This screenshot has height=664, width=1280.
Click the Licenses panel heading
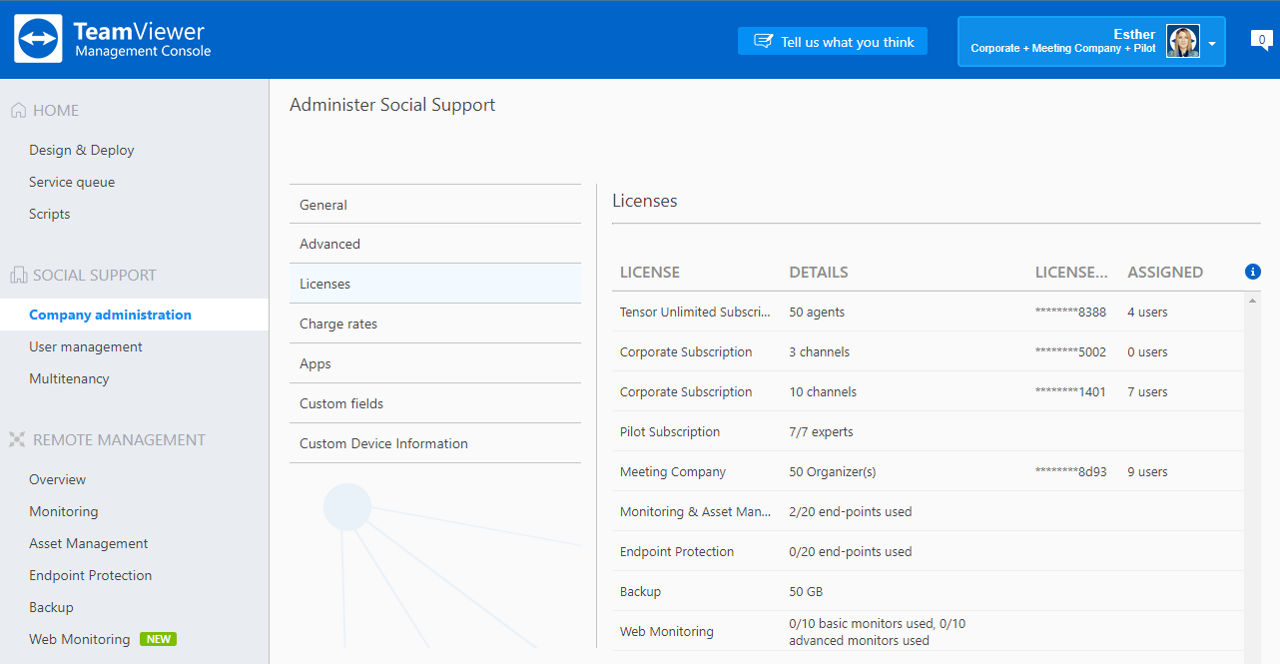(x=645, y=201)
